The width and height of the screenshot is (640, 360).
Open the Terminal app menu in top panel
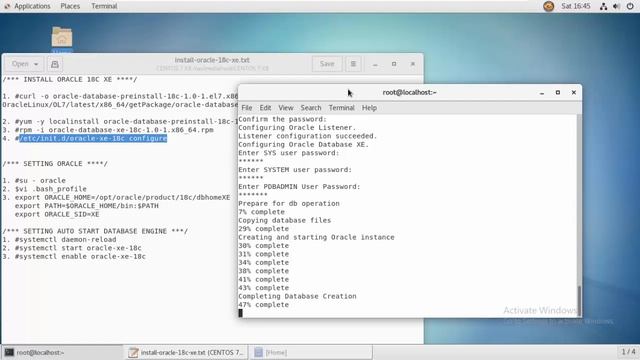tap(104, 6)
